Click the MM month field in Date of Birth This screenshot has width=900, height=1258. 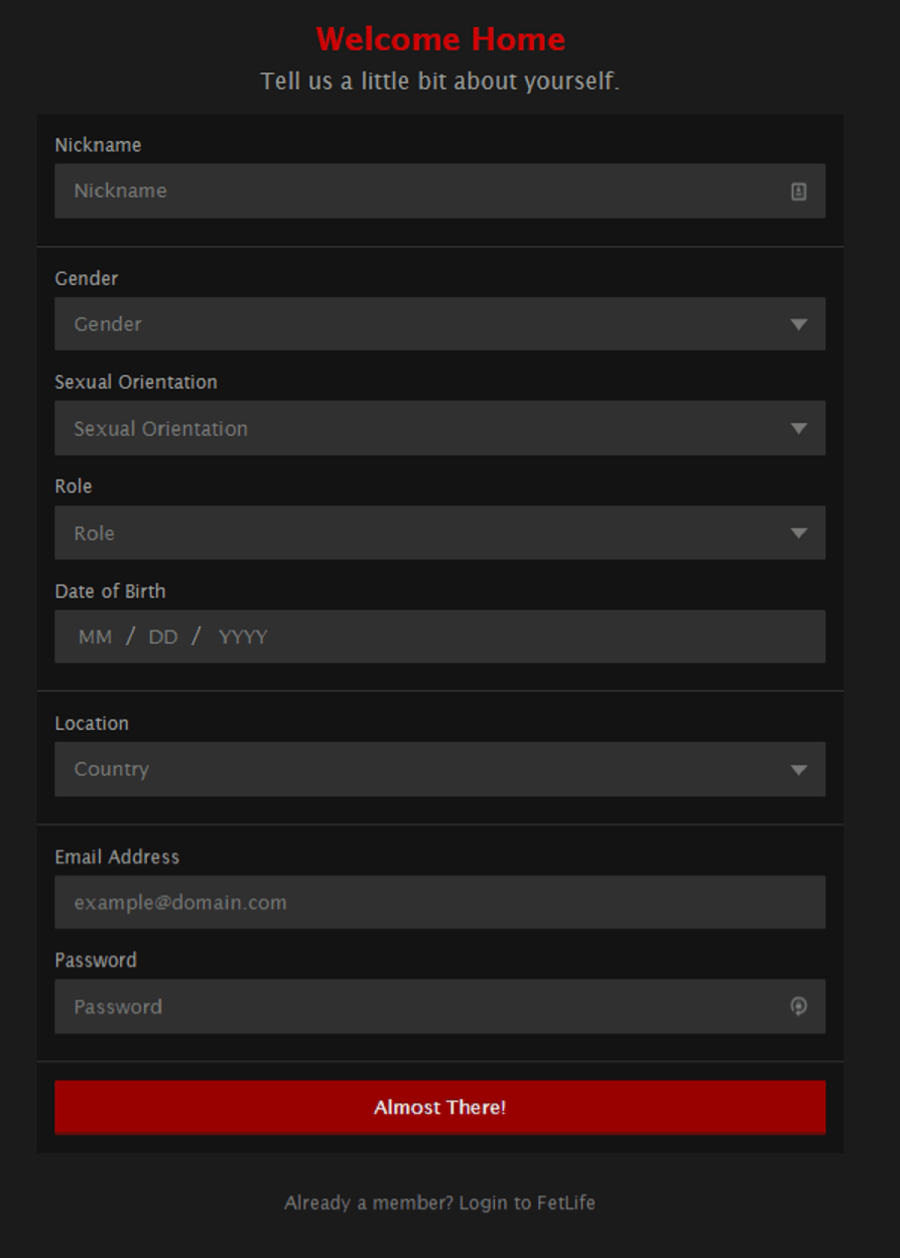(x=95, y=636)
